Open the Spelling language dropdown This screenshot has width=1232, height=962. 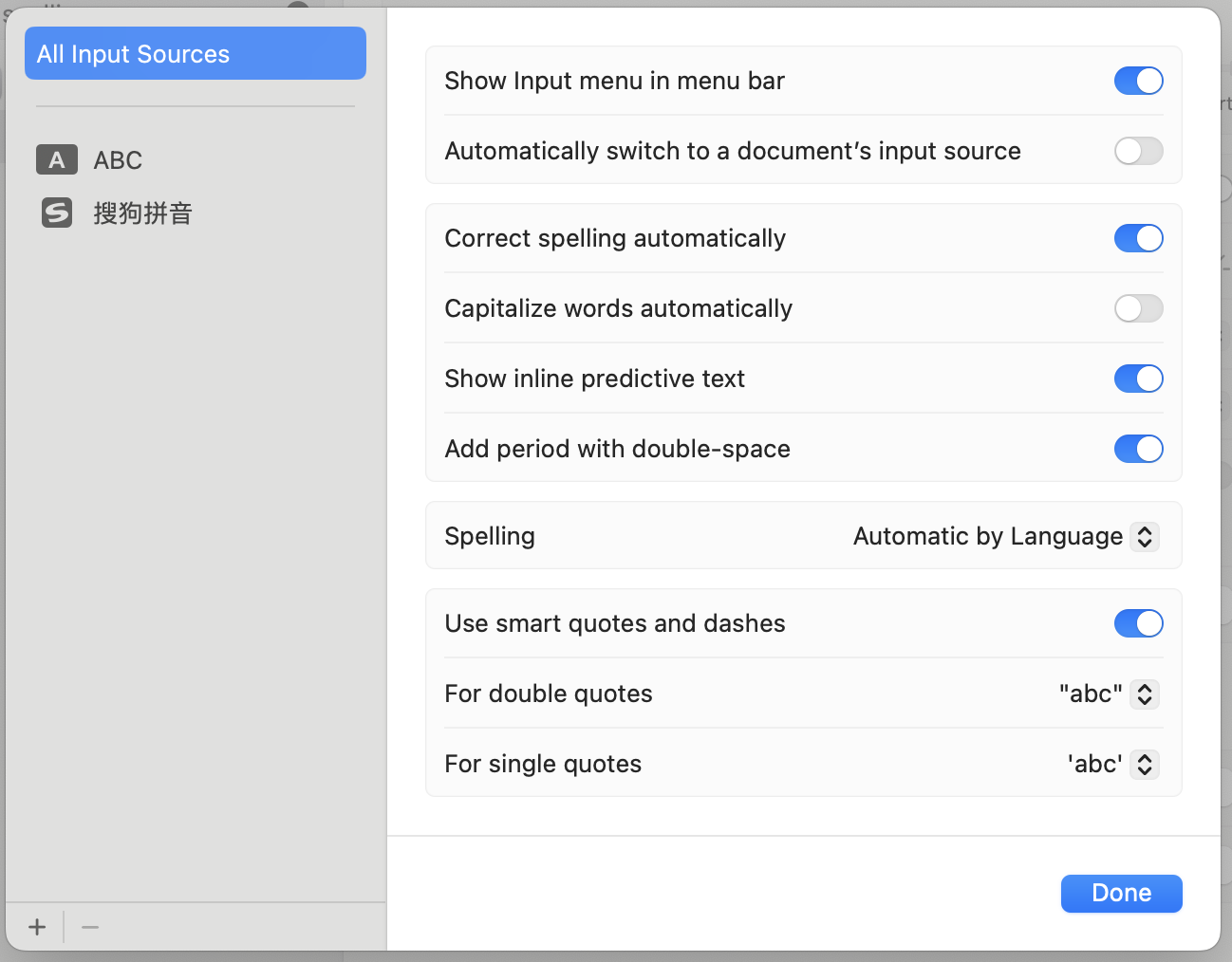(1145, 537)
